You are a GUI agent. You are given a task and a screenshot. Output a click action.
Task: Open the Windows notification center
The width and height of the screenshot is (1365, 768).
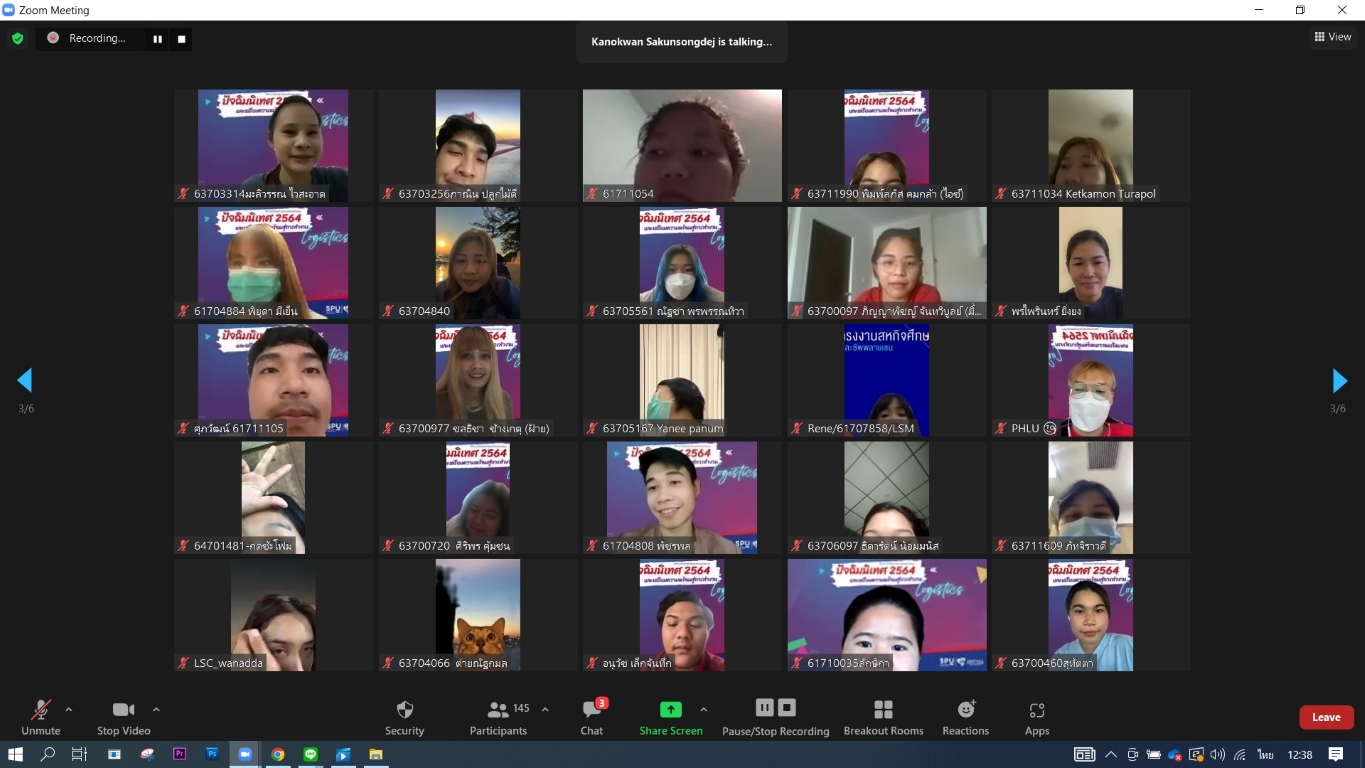click(1336, 754)
